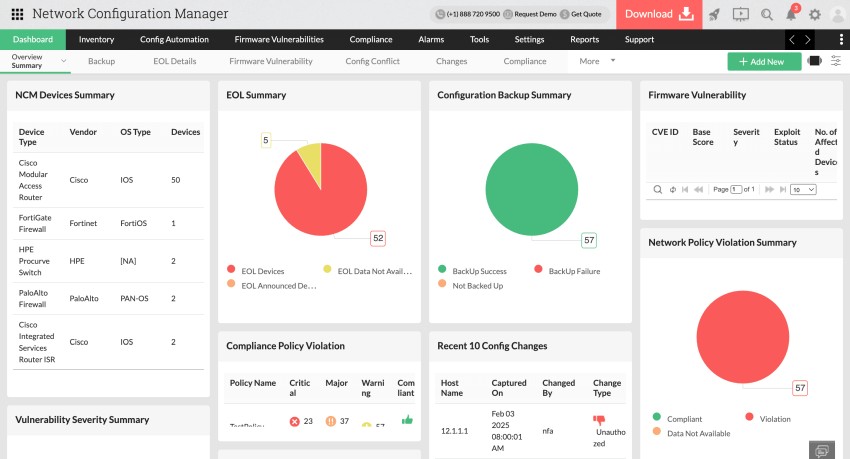The width and height of the screenshot is (850, 459).
Task: Open the apps grid launcher icon
Action: pos(17,14)
